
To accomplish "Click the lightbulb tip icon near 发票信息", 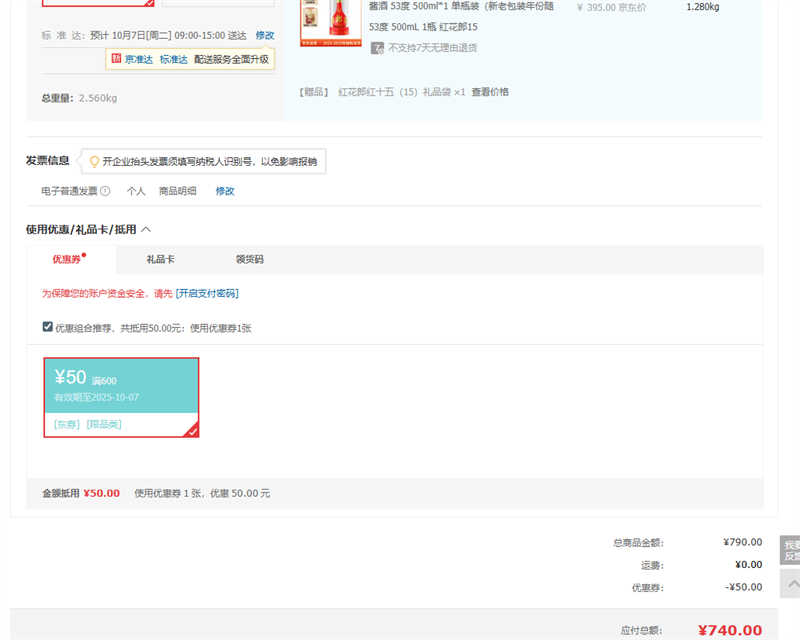I will pyautogui.click(x=95, y=162).
